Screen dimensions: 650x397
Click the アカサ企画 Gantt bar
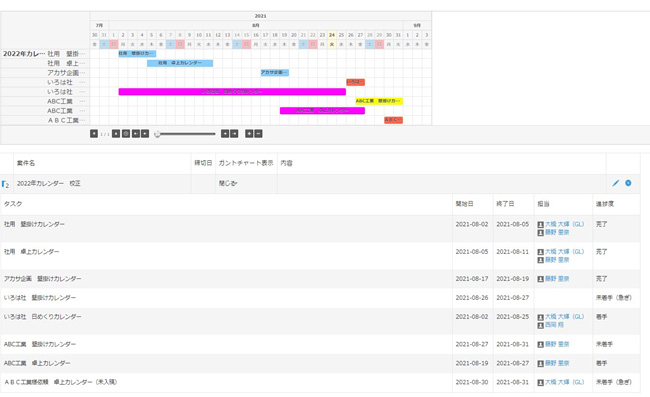275,73
